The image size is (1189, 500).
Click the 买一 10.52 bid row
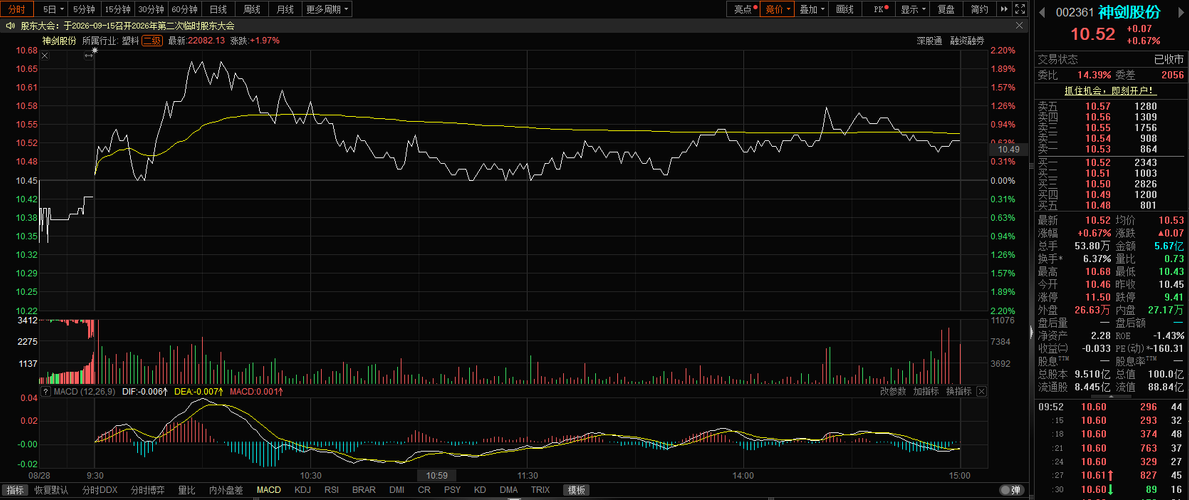[x=1110, y=162]
